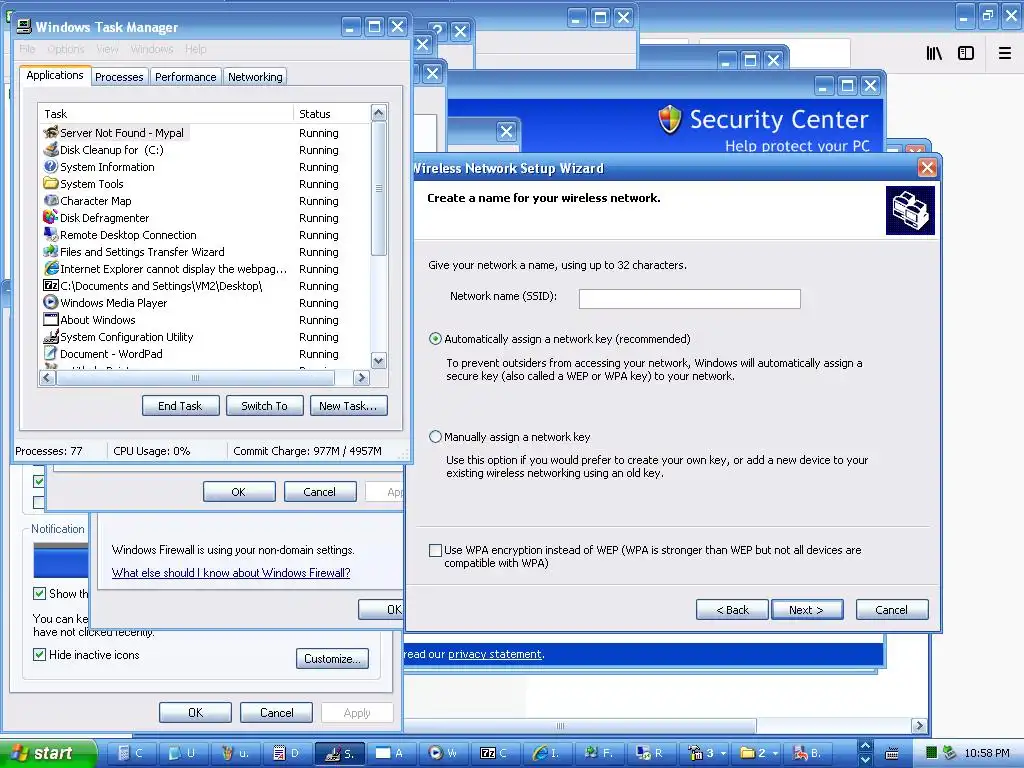
Task: Click the Network name (SSID) field
Action: click(690, 299)
